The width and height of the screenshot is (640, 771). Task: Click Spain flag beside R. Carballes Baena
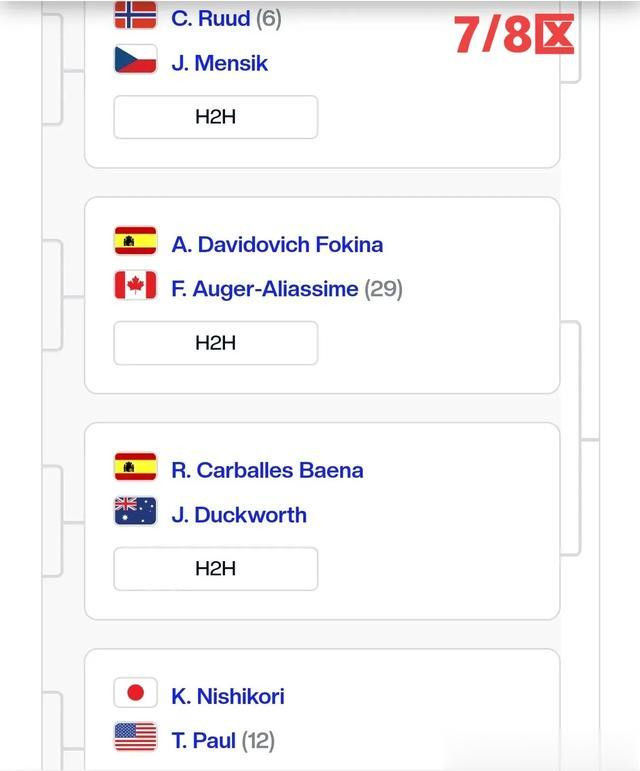point(135,466)
